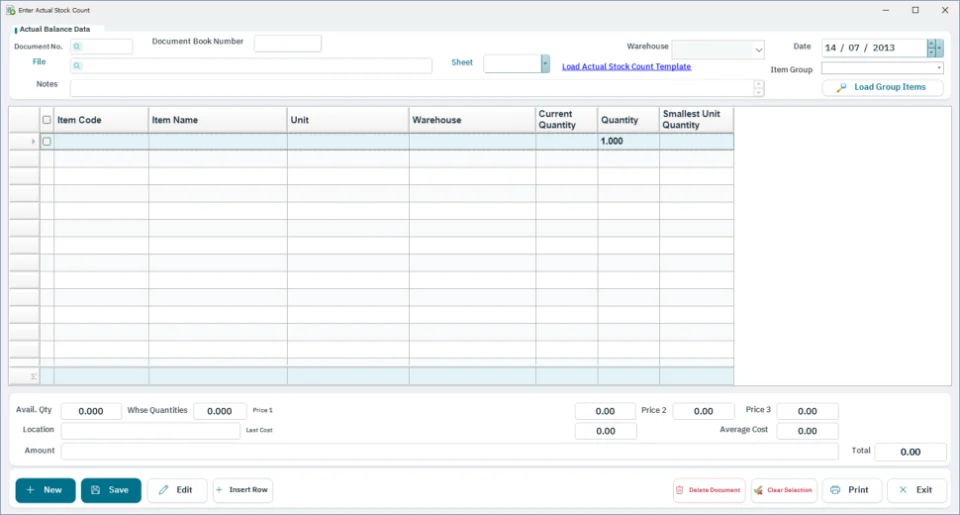Focus the Document Book Number field
960x515 pixels.
pyautogui.click(x=288, y=43)
